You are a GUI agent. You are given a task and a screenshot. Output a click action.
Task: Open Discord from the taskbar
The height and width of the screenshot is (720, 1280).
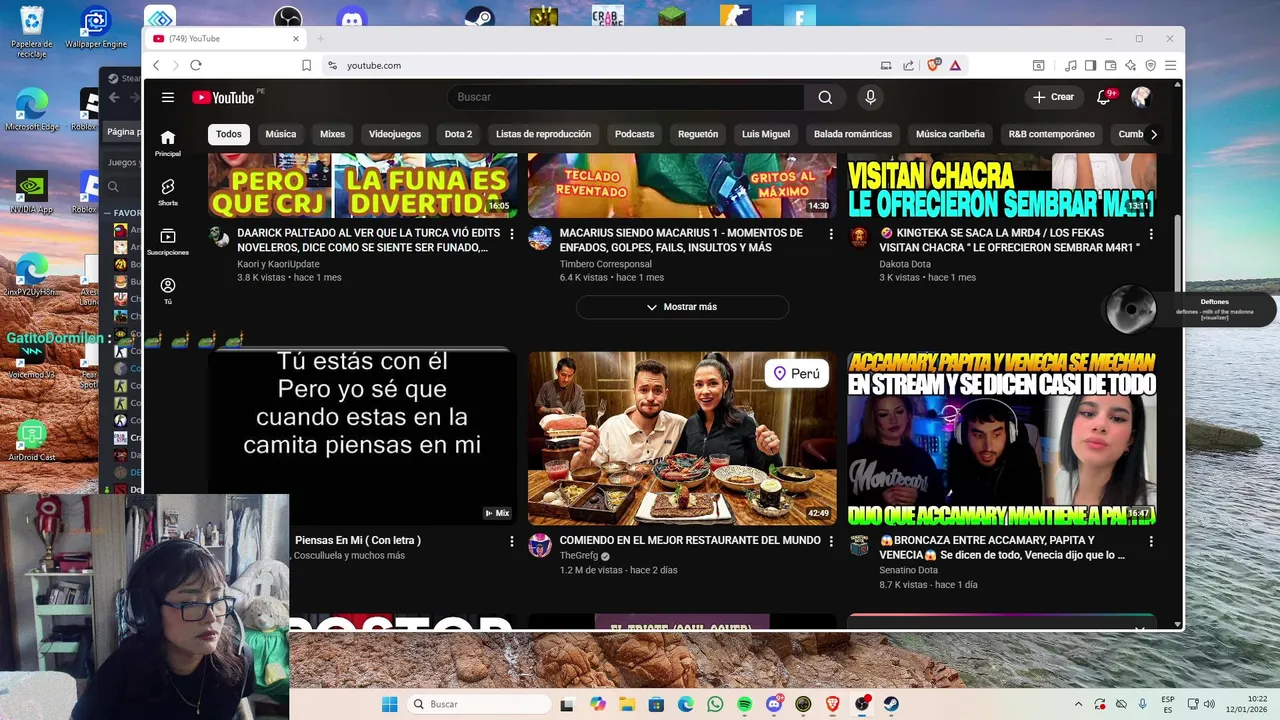pos(774,704)
